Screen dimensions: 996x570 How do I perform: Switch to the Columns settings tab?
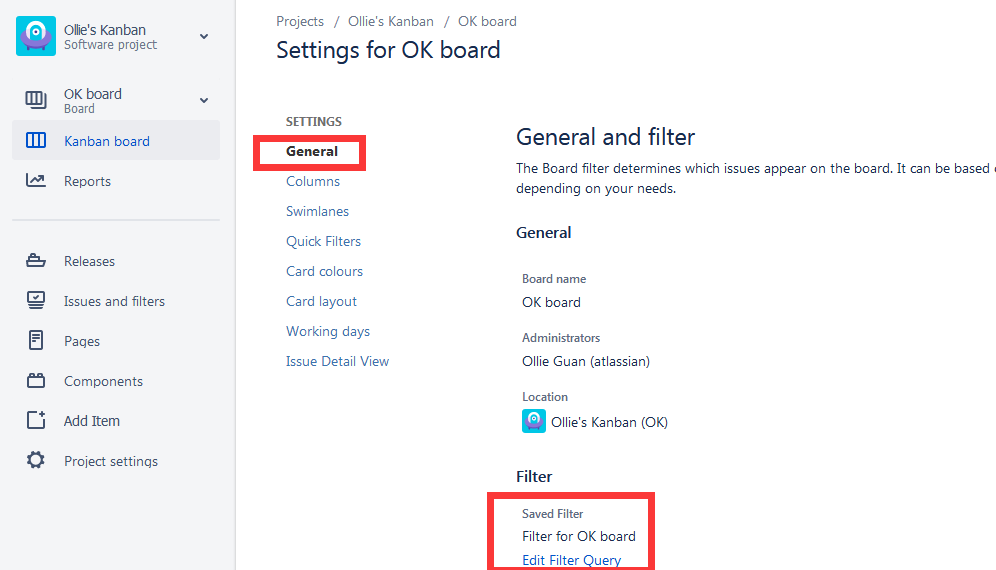313,181
